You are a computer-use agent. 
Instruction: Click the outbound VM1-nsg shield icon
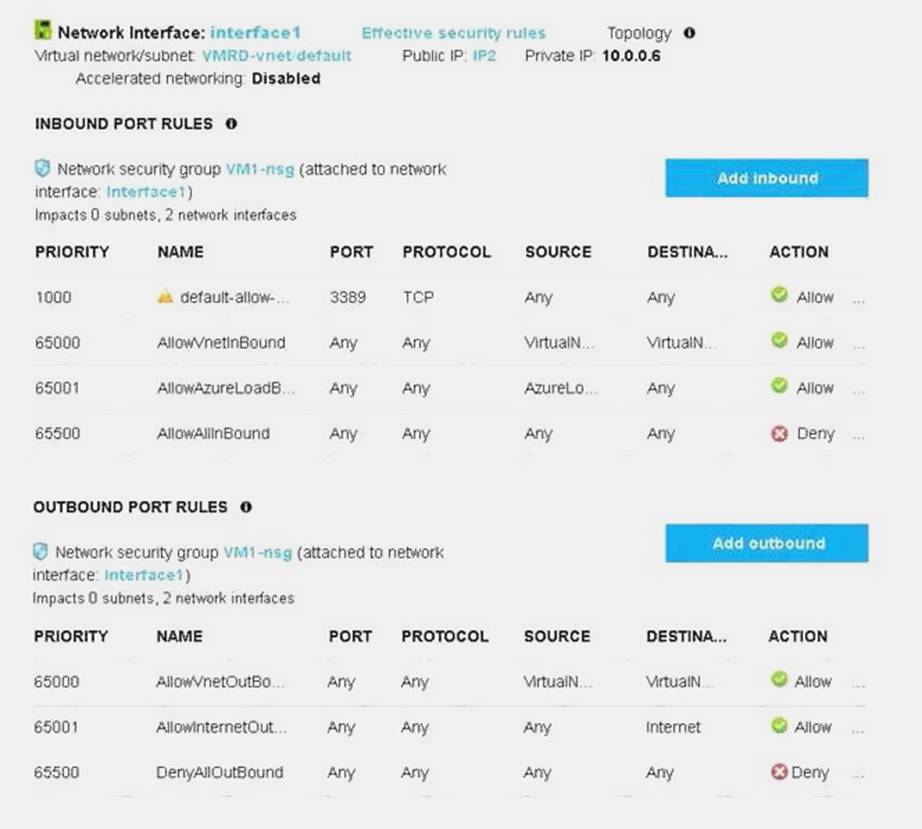pos(41,552)
